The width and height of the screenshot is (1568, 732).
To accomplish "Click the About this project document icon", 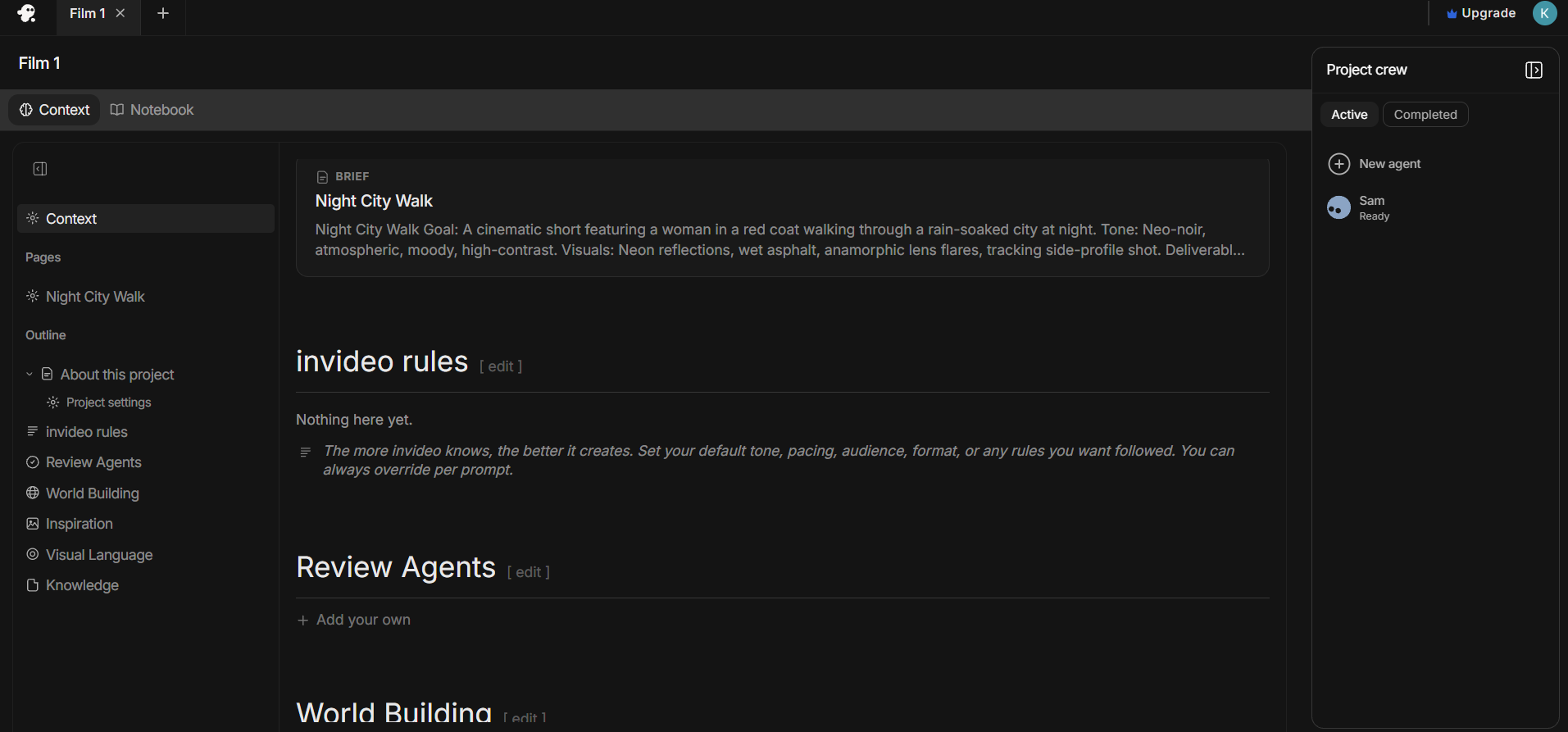I will (48, 375).
